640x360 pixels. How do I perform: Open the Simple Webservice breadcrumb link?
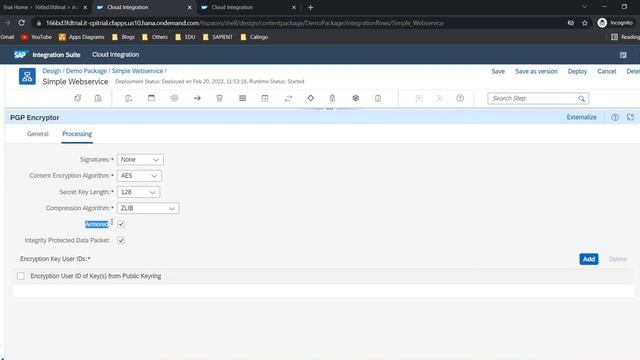[137, 71]
